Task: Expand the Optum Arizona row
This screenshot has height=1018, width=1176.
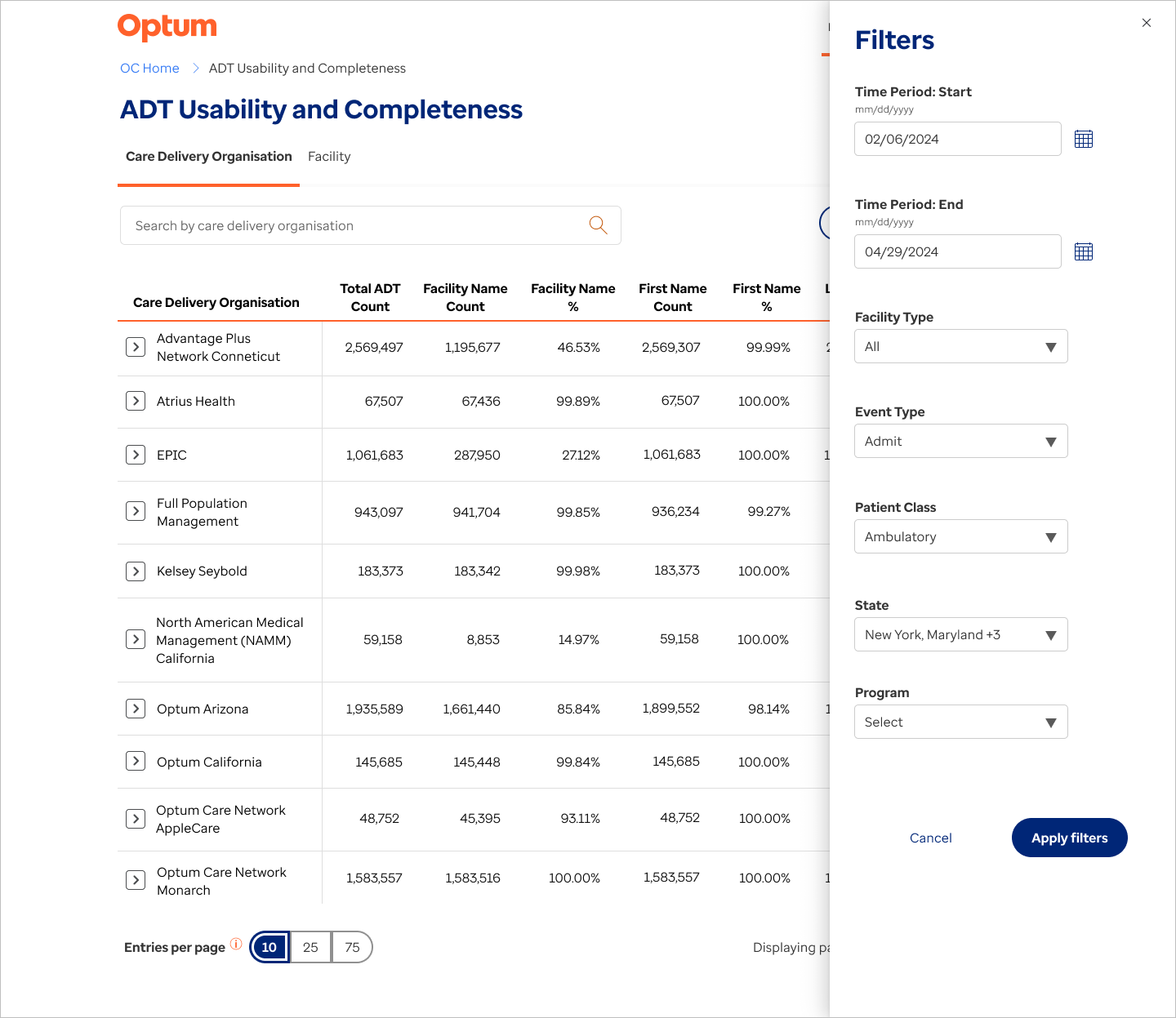Action: 136,709
